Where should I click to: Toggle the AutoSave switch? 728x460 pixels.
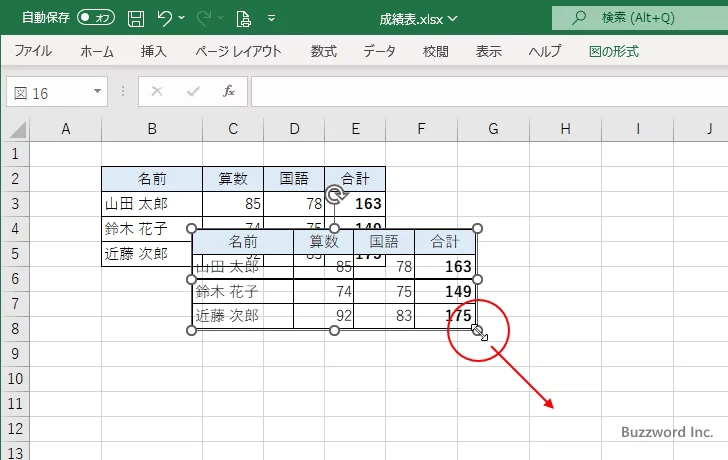tap(96, 18)
